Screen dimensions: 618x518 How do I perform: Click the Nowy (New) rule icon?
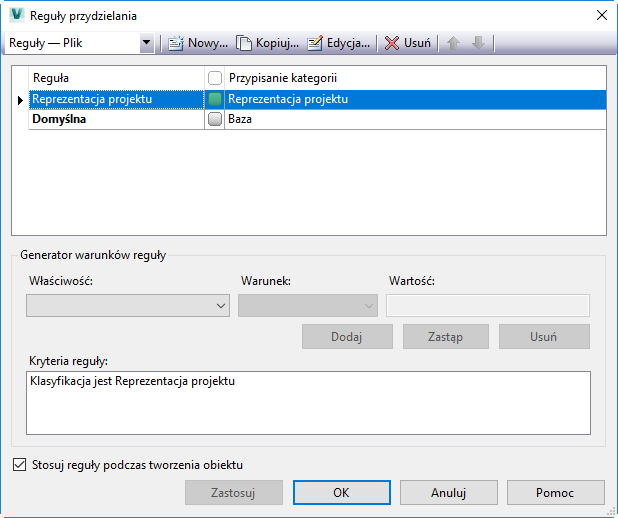click(176, 43)
